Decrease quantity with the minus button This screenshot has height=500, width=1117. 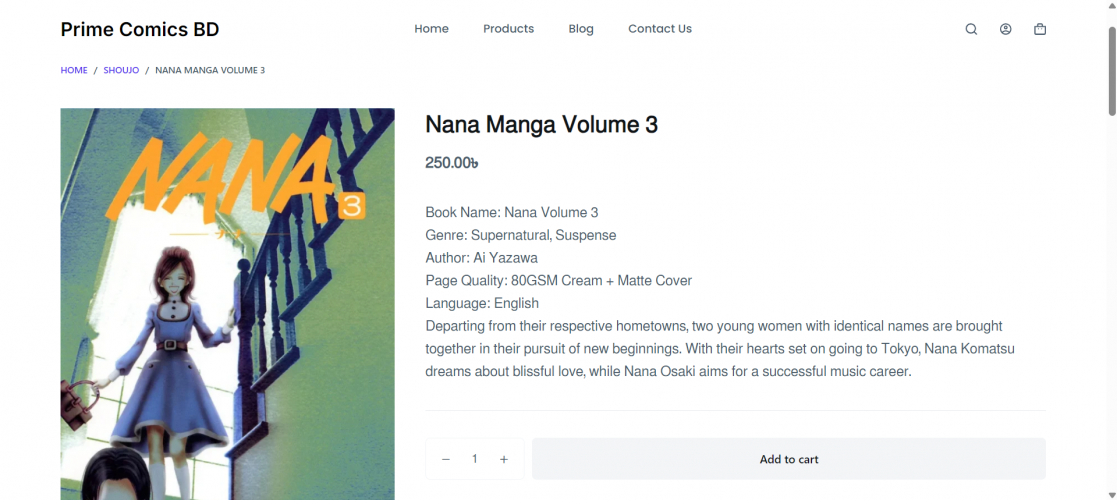tap(446, 459)
